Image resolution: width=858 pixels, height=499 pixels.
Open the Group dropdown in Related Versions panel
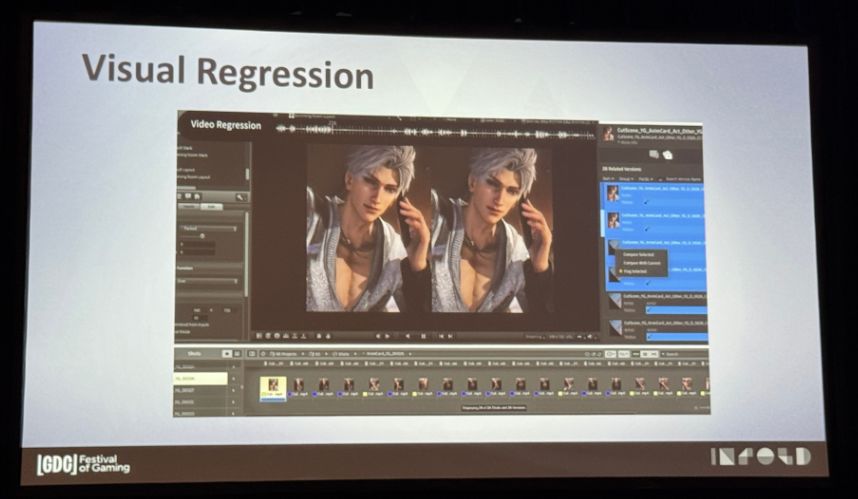point(627,179)
